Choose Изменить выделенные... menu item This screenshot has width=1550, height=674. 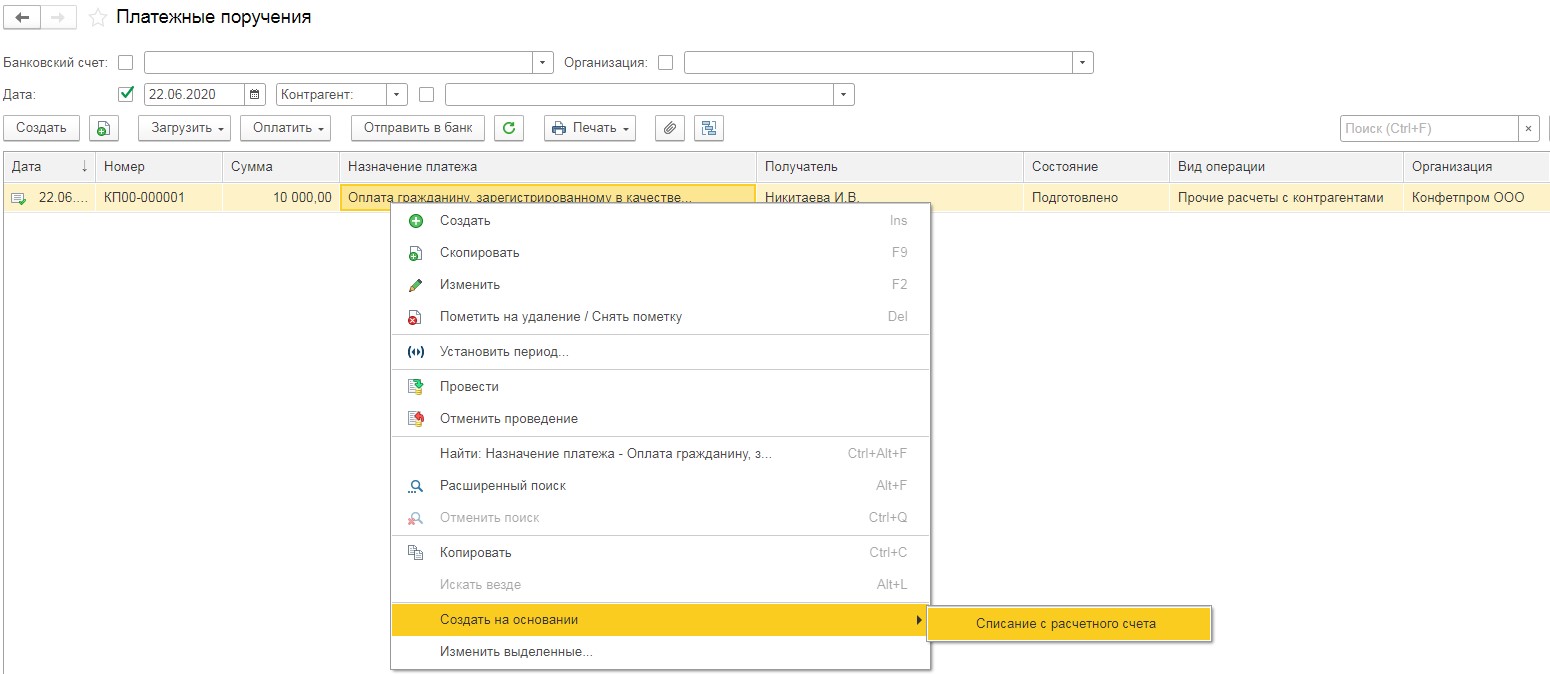tap(660, 651)
